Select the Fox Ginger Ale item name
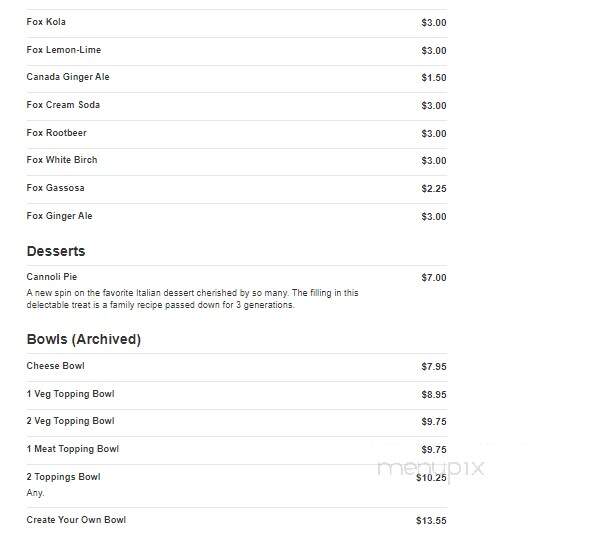This screenshot has width=610, height=551. click(60, 216)
